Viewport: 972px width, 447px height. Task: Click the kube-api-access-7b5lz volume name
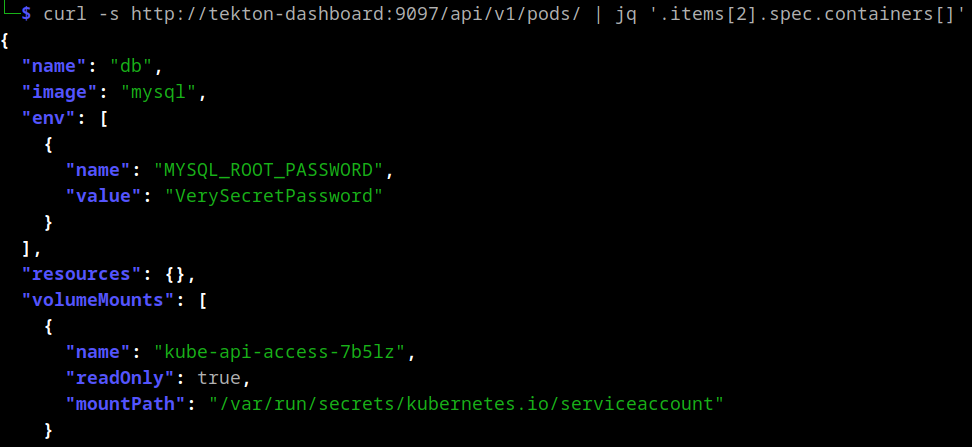point(279,352)
